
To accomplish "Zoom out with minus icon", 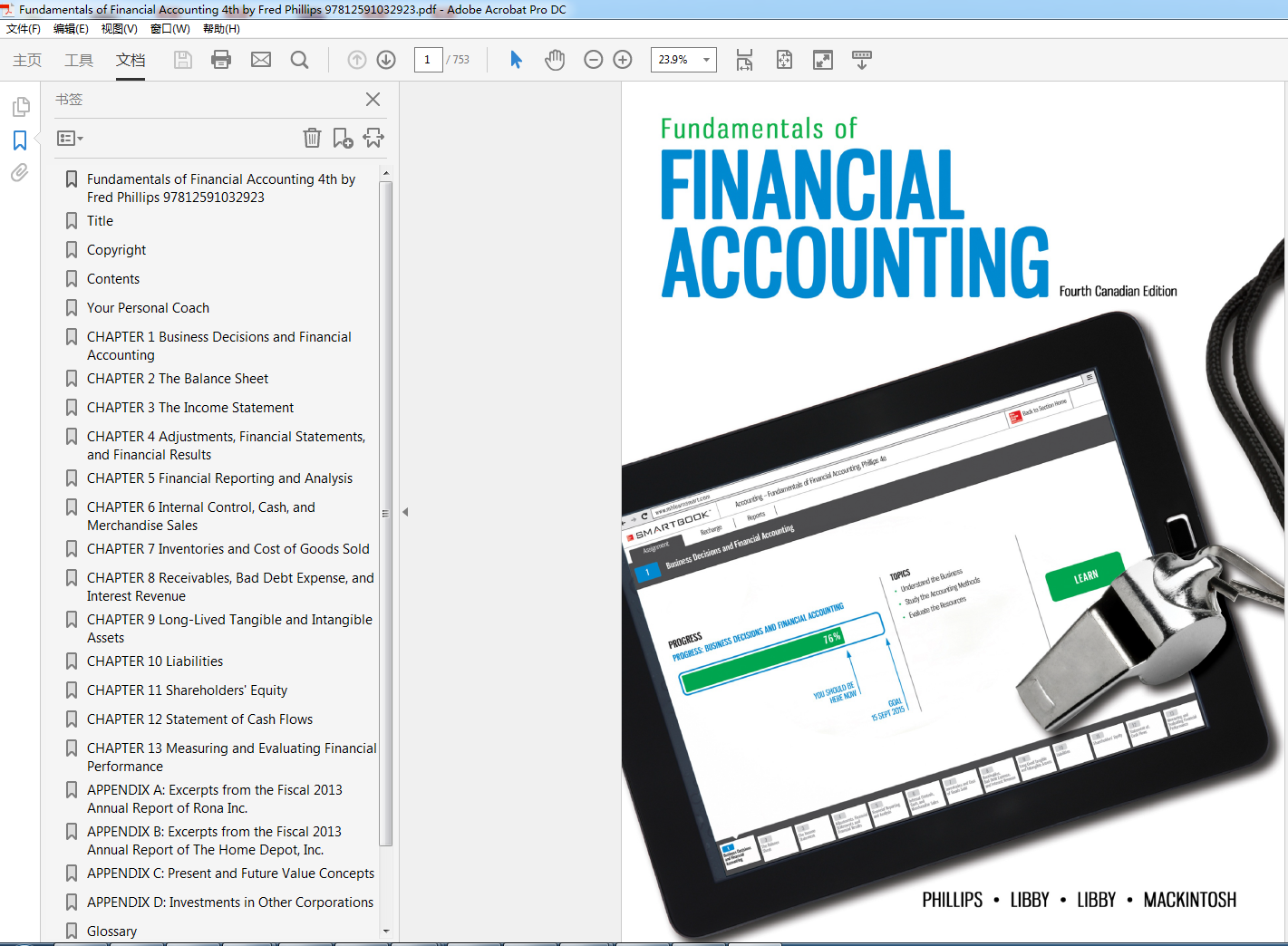I will click(x=594, y=60).
